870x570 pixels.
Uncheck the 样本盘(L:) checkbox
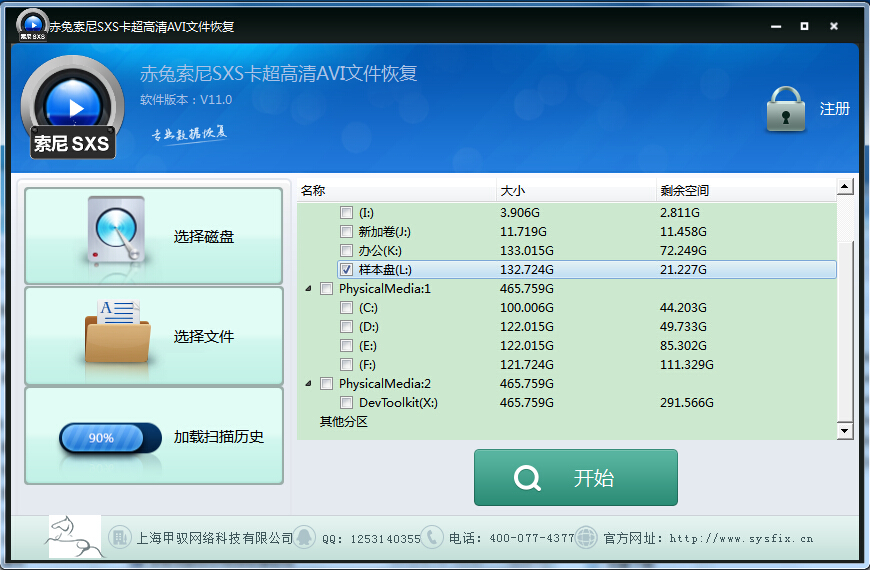(x=346, y=270)
